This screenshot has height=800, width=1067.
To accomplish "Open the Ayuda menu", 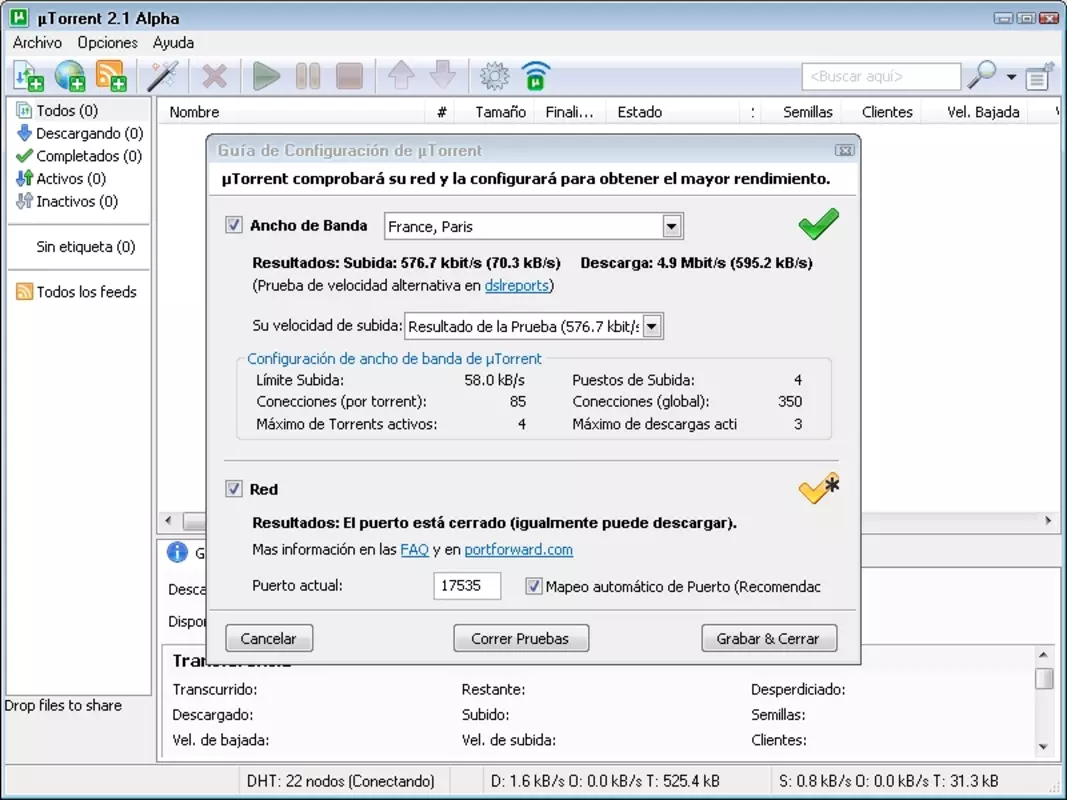I will pos(174,42).
